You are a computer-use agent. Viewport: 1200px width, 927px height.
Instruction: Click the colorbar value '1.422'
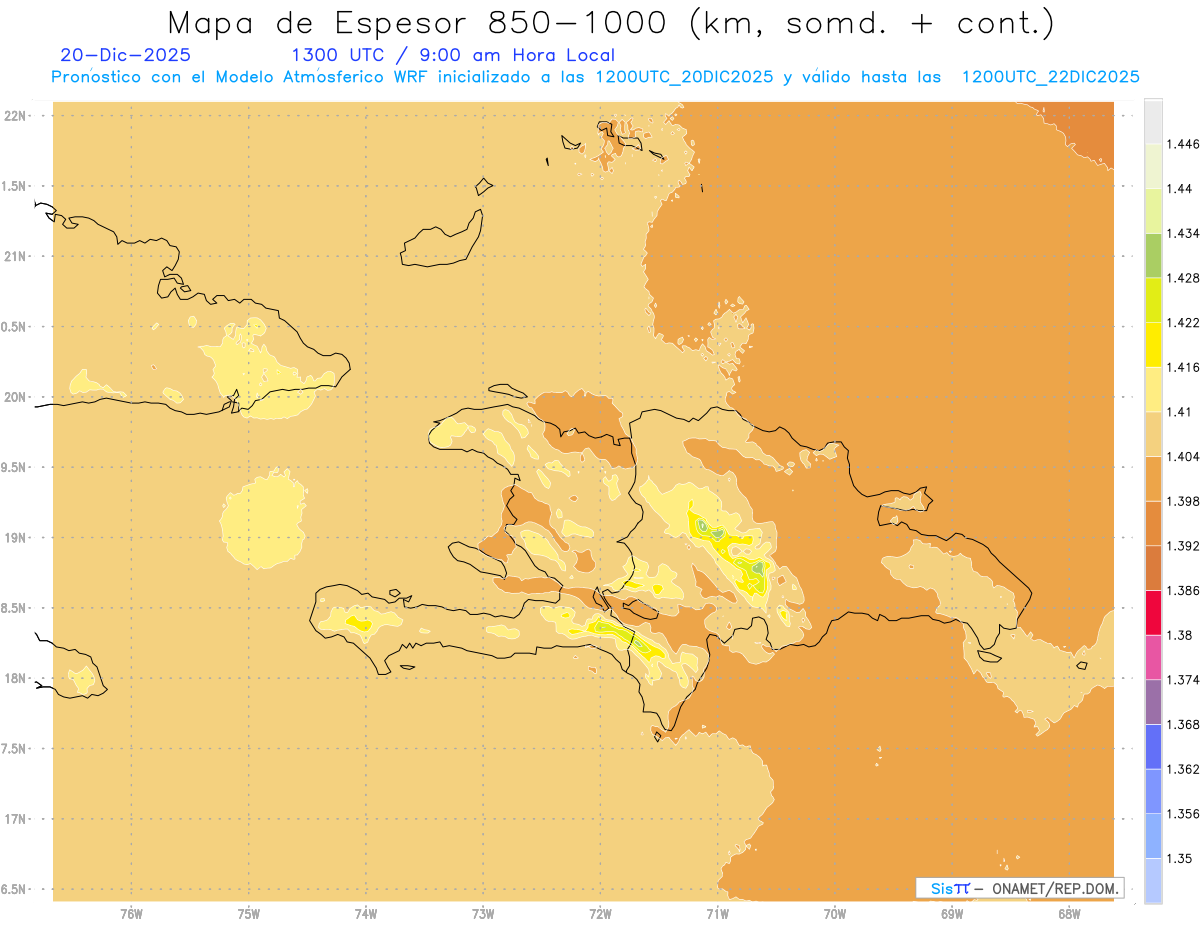pos(1185,322)
